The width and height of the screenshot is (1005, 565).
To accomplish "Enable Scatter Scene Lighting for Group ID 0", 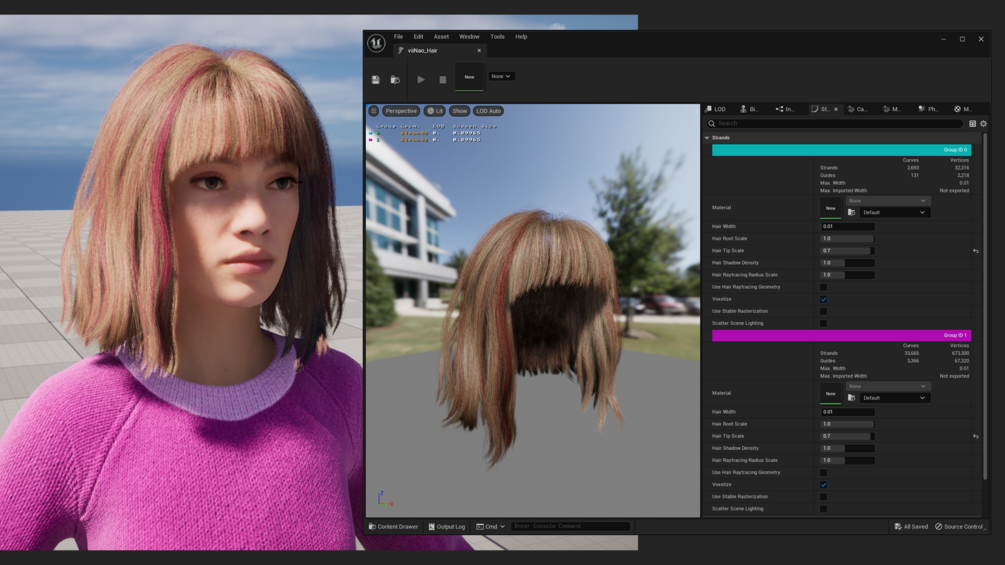I will coord(824,323).
